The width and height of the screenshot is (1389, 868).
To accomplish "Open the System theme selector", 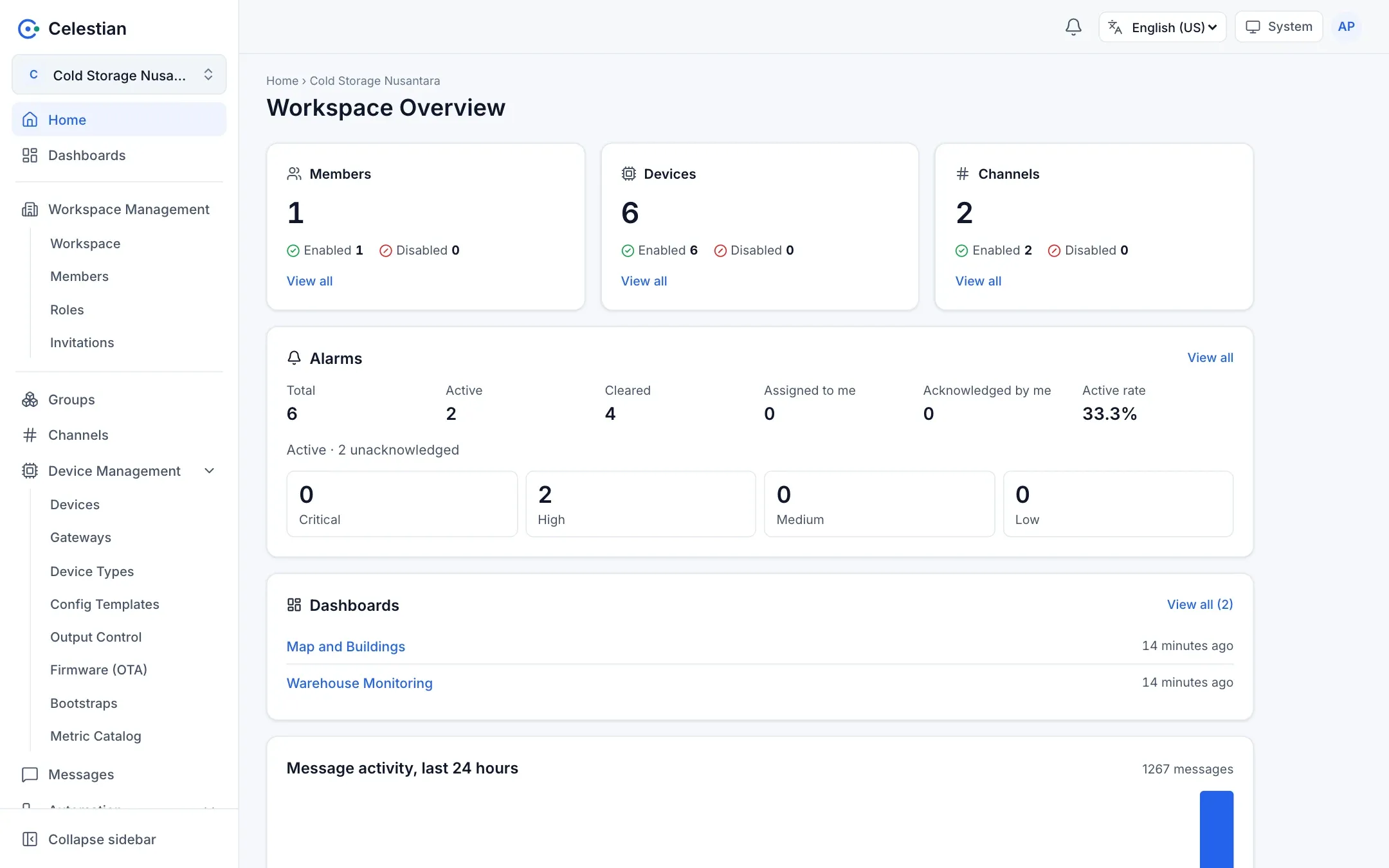I will (x=1278, y=27).
